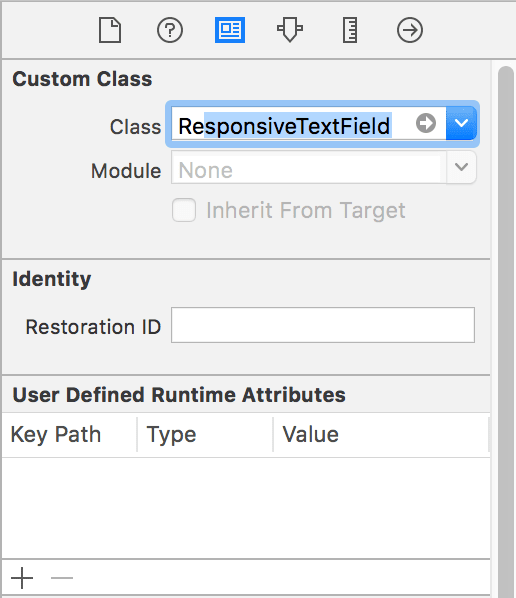Click into the Restoration ID field
Viewport: 516px width, 598px height.
click(323, 325)
